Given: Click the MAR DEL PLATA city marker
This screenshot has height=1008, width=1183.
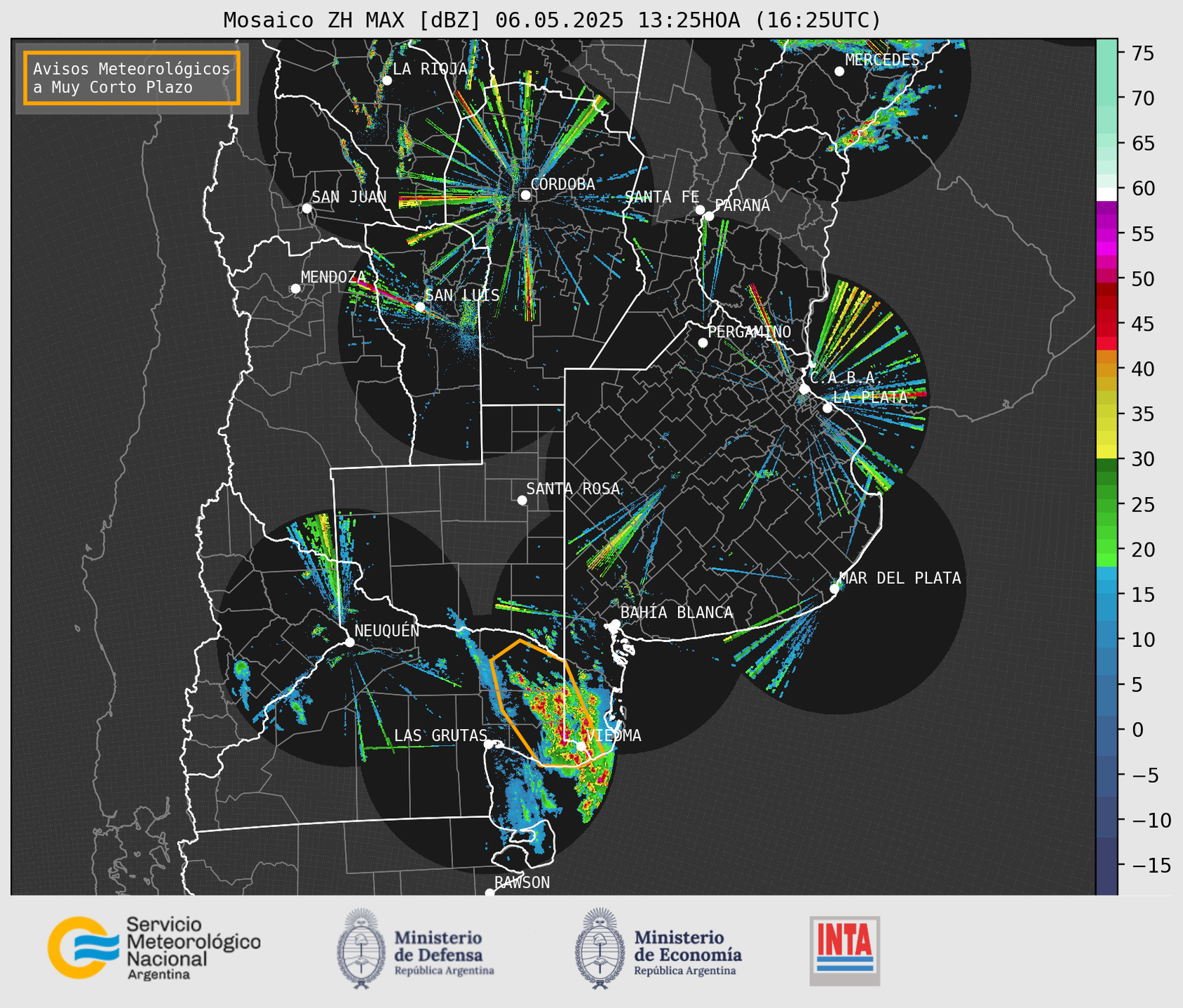Looking at the screenshot, I should 834,588.
